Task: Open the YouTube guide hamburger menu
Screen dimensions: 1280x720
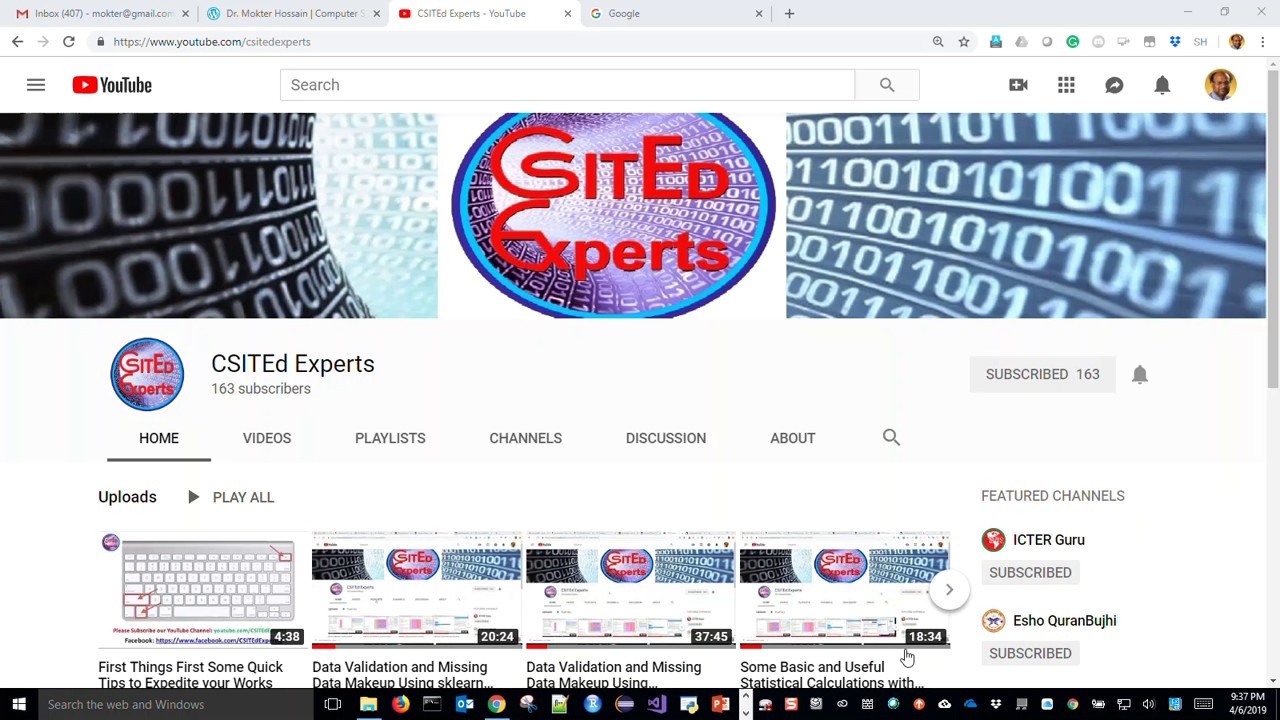Action: point(36,85)
